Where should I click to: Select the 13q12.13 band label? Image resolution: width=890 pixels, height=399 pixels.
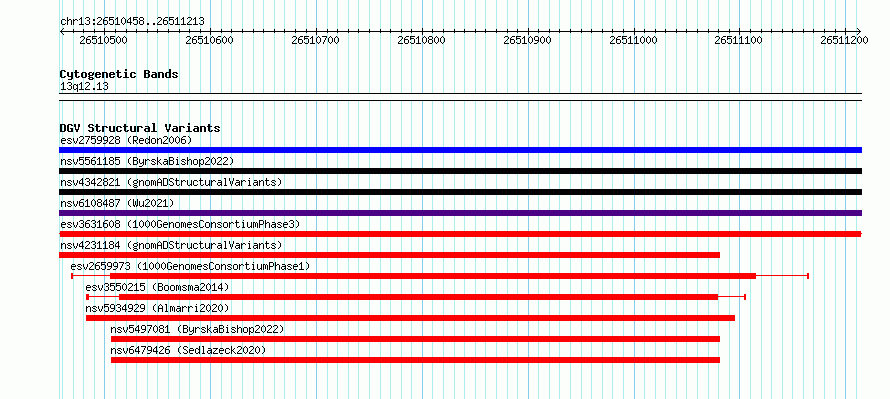click(84, 86)
